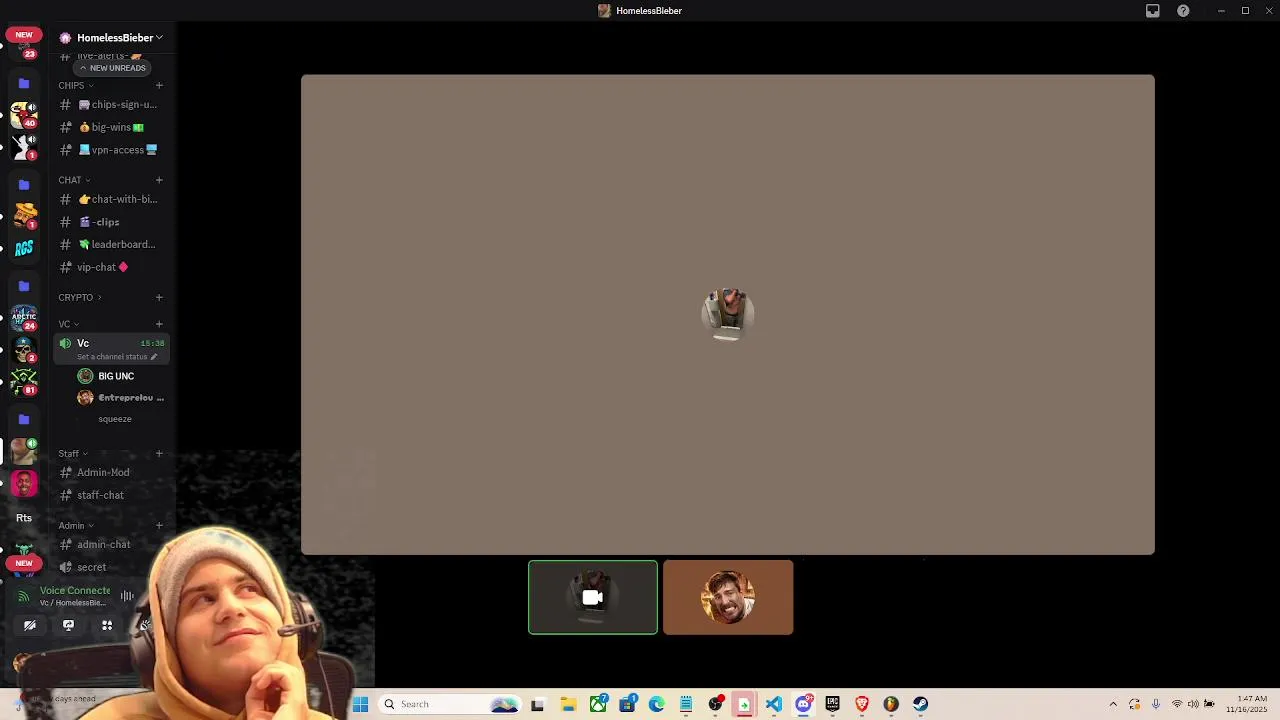This screenshot has width=1280, height=720.
Task: Open Visual Studio Code from the taskbar
Action: pos(774,704)
